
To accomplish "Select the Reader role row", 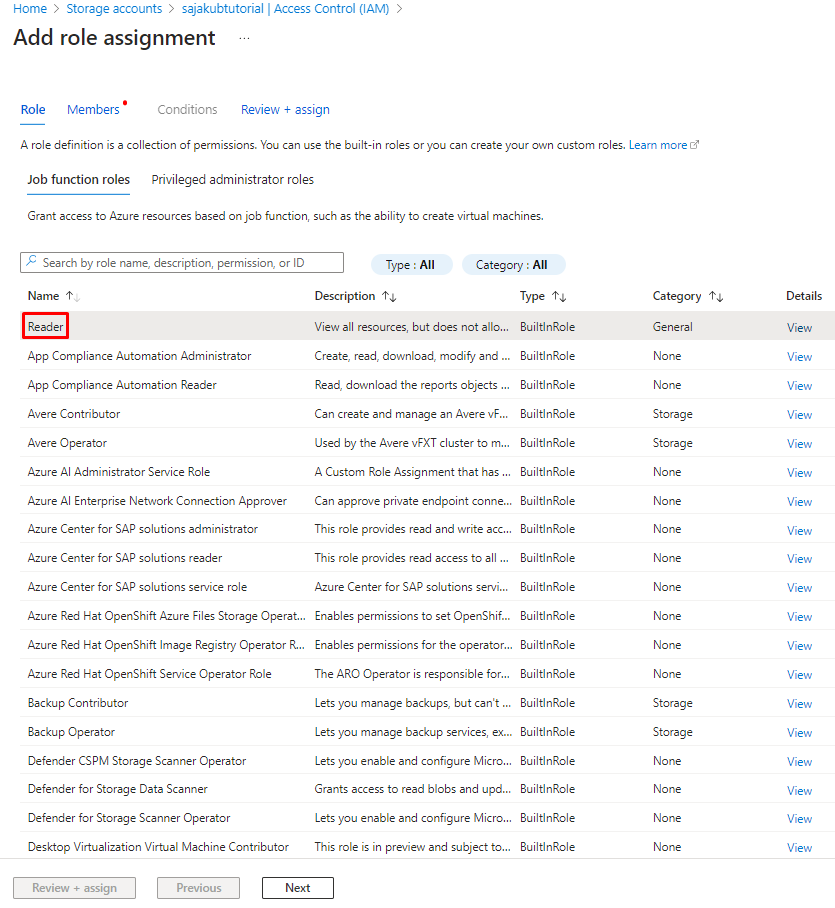I will point(427,327).
